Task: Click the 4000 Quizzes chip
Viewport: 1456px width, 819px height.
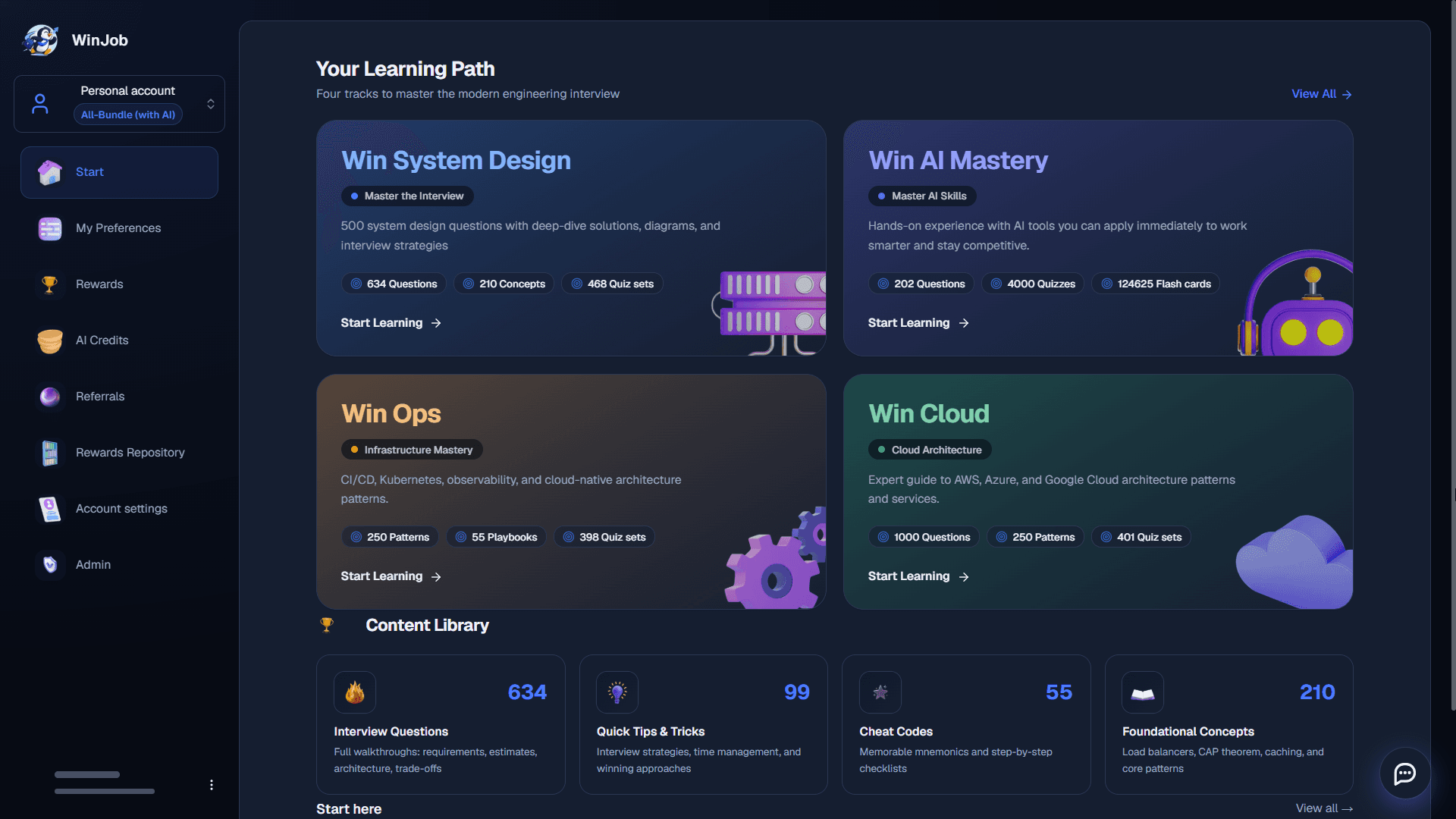Action: click(1033, 284)
